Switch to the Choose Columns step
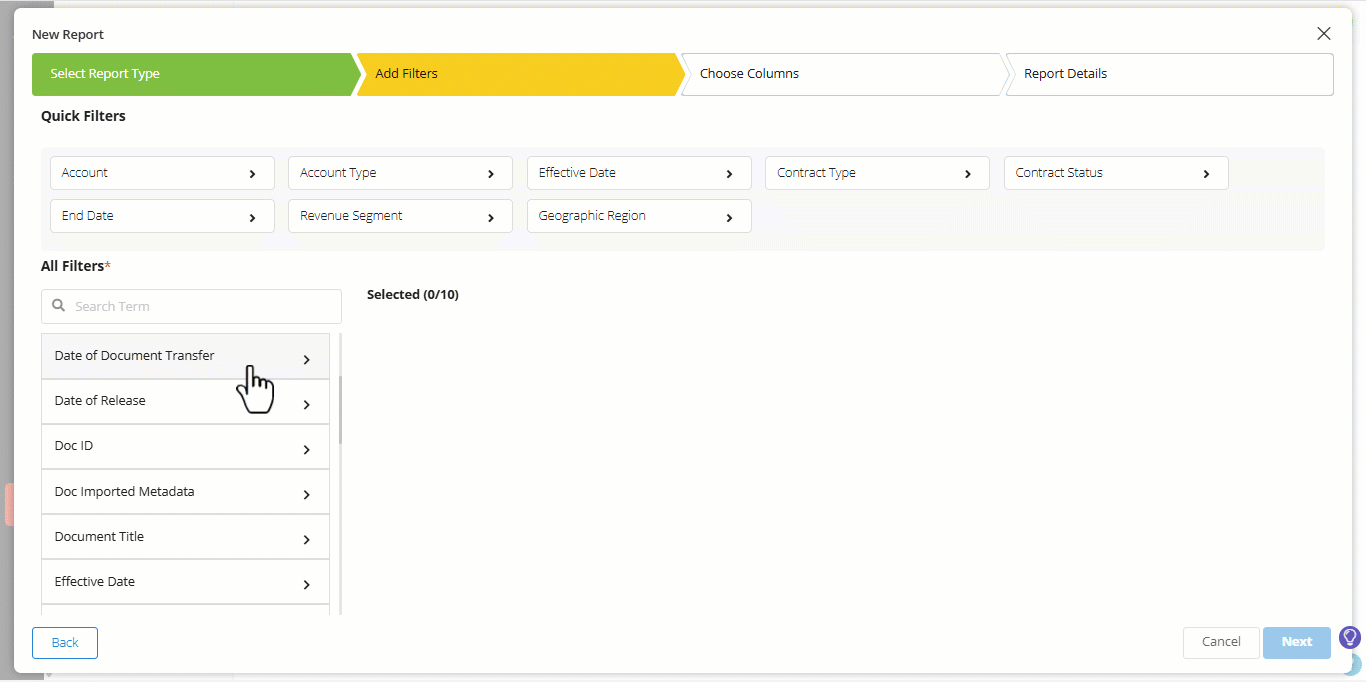This screenshot has height=682, width=1366. pyautogui.click(x=843, y=74)
